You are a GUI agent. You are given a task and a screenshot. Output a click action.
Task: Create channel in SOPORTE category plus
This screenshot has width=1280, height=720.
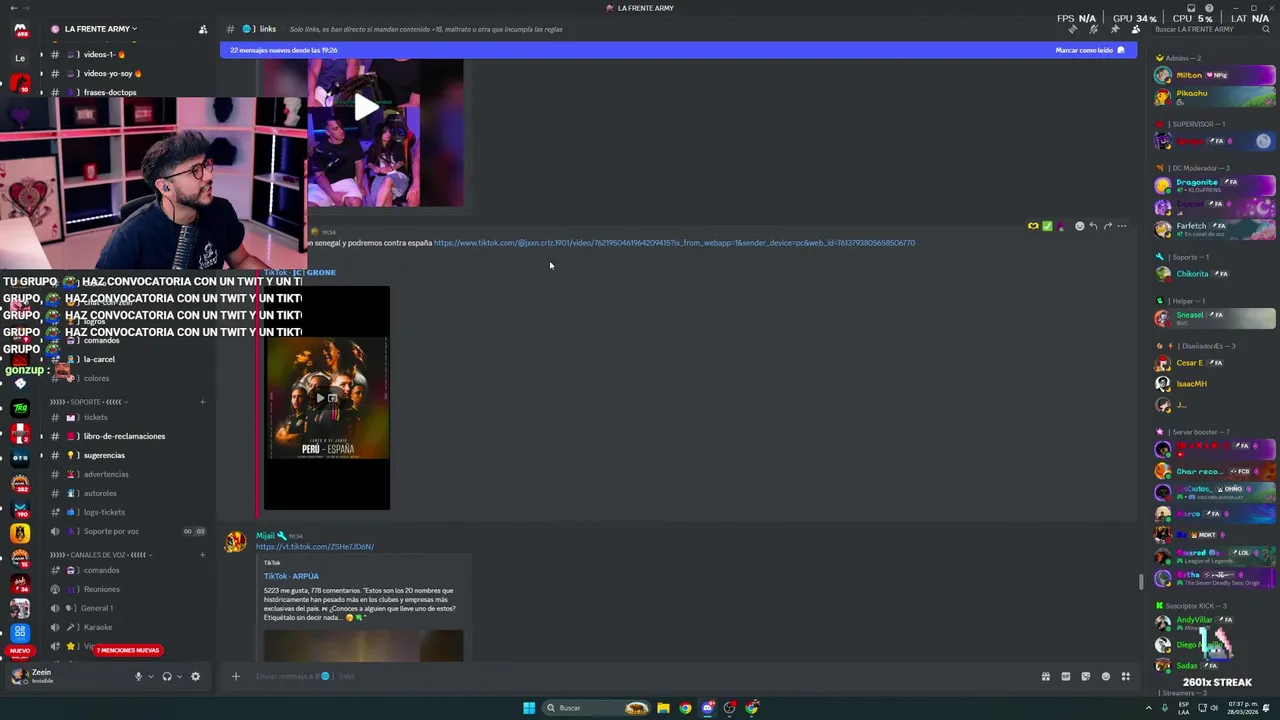click(202, 402)
